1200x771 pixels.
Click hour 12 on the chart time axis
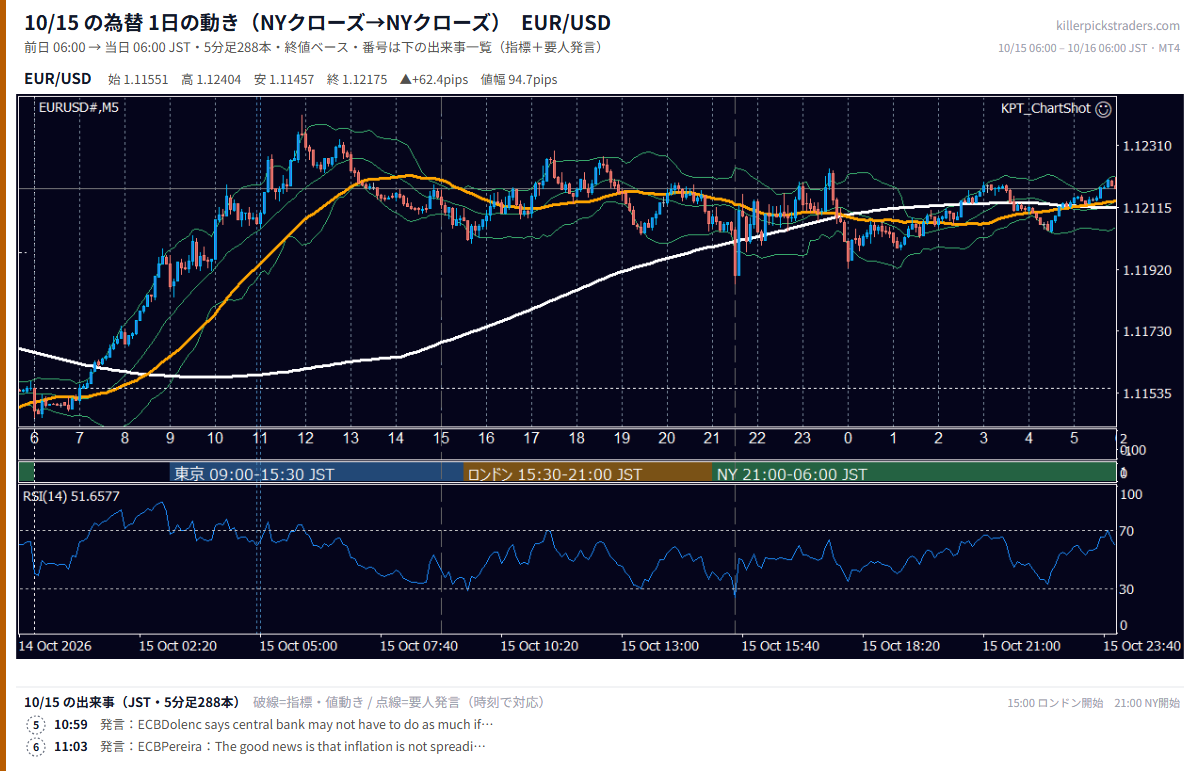[x=305, y=439]
